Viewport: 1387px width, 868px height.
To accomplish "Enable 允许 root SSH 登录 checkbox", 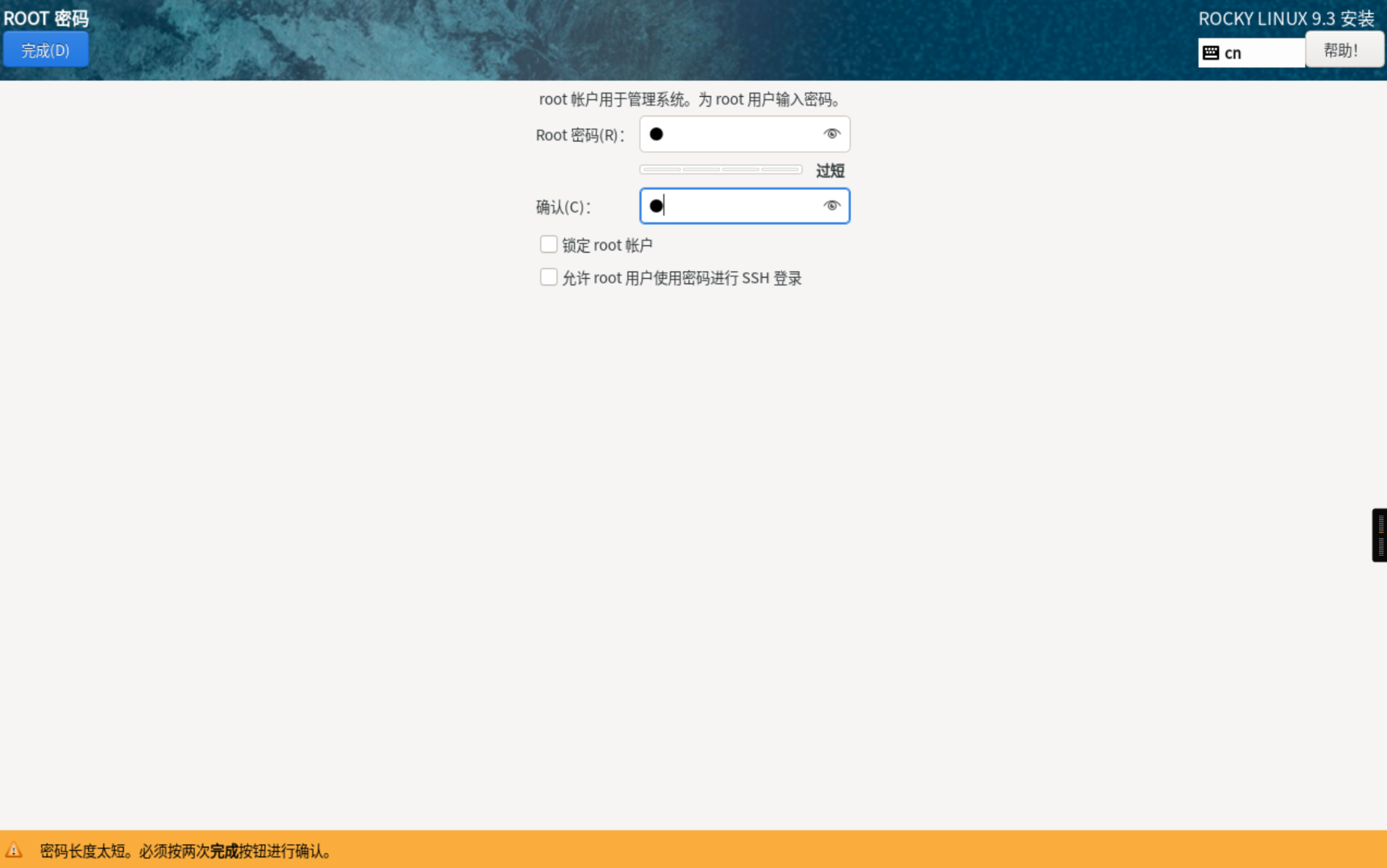I will pos(548,277).
